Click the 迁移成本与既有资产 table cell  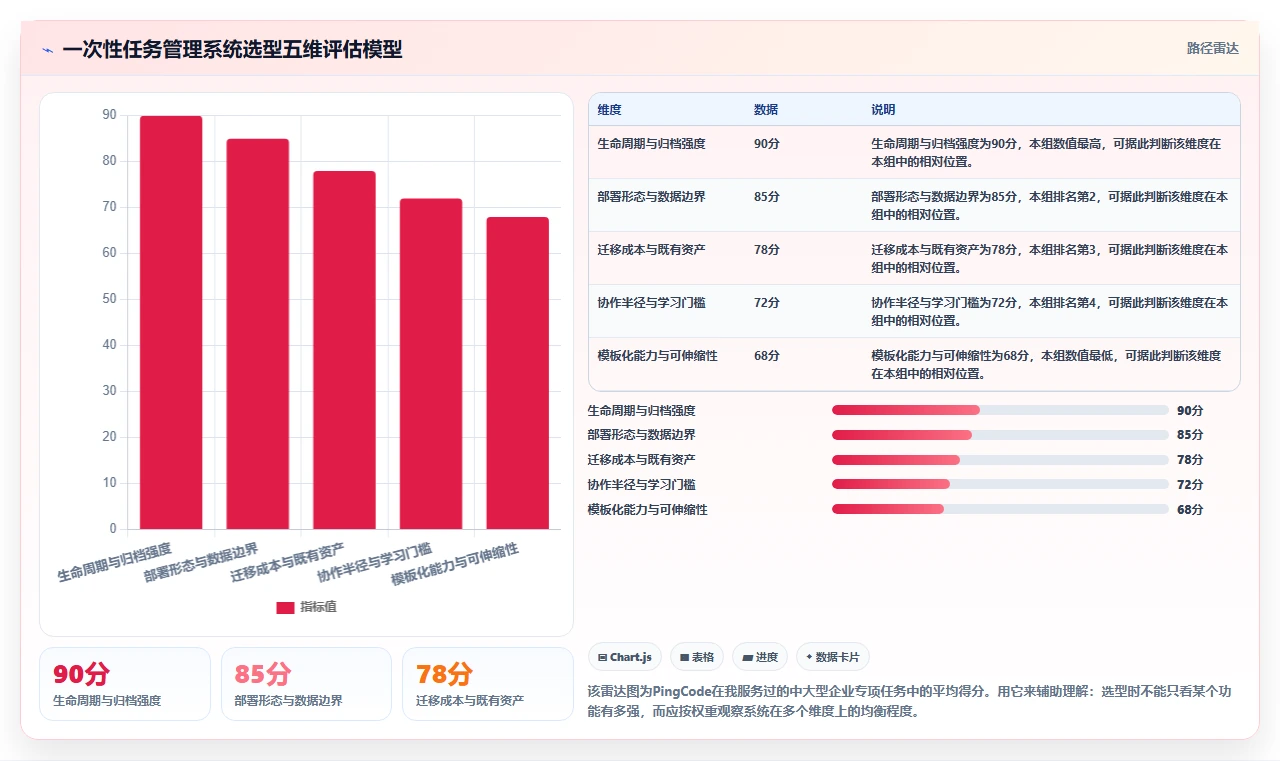tap(667, 258)
